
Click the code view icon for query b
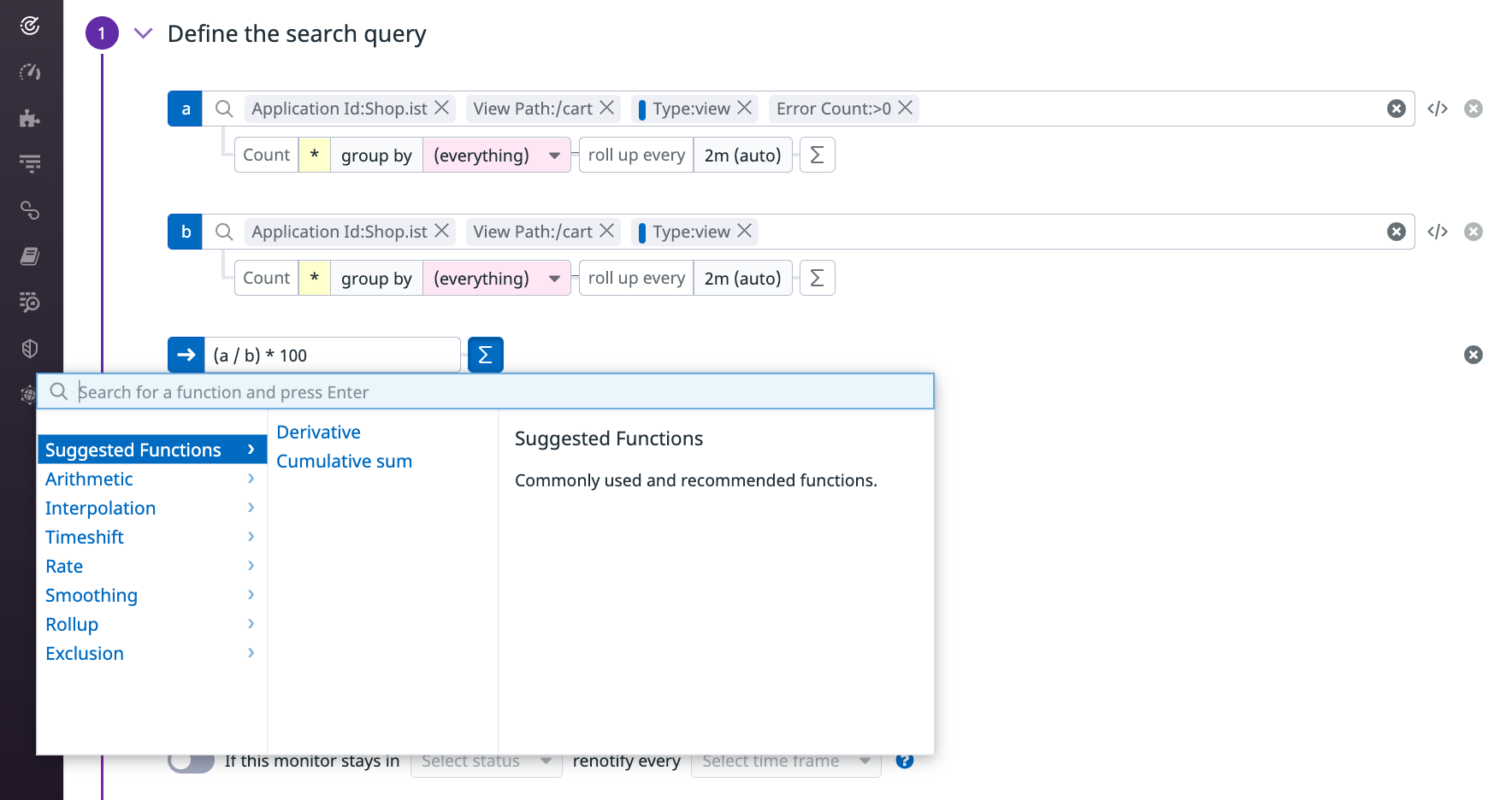click(x=1438, y=231)
